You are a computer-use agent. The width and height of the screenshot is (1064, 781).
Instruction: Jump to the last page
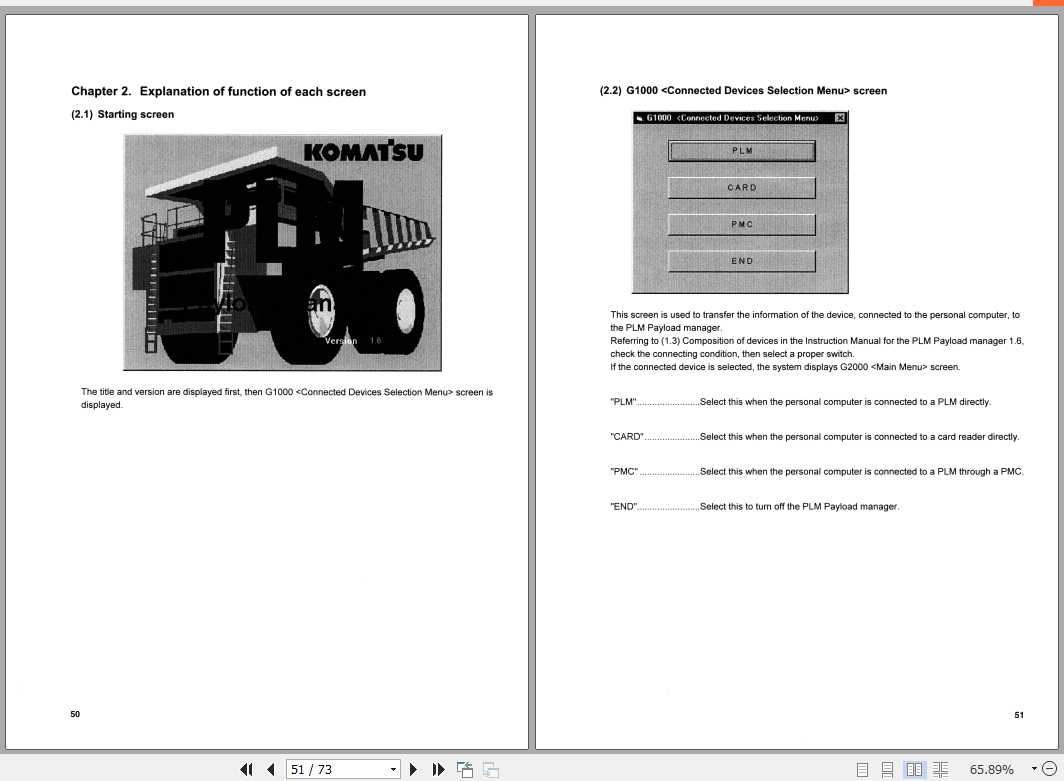point(439,769)
